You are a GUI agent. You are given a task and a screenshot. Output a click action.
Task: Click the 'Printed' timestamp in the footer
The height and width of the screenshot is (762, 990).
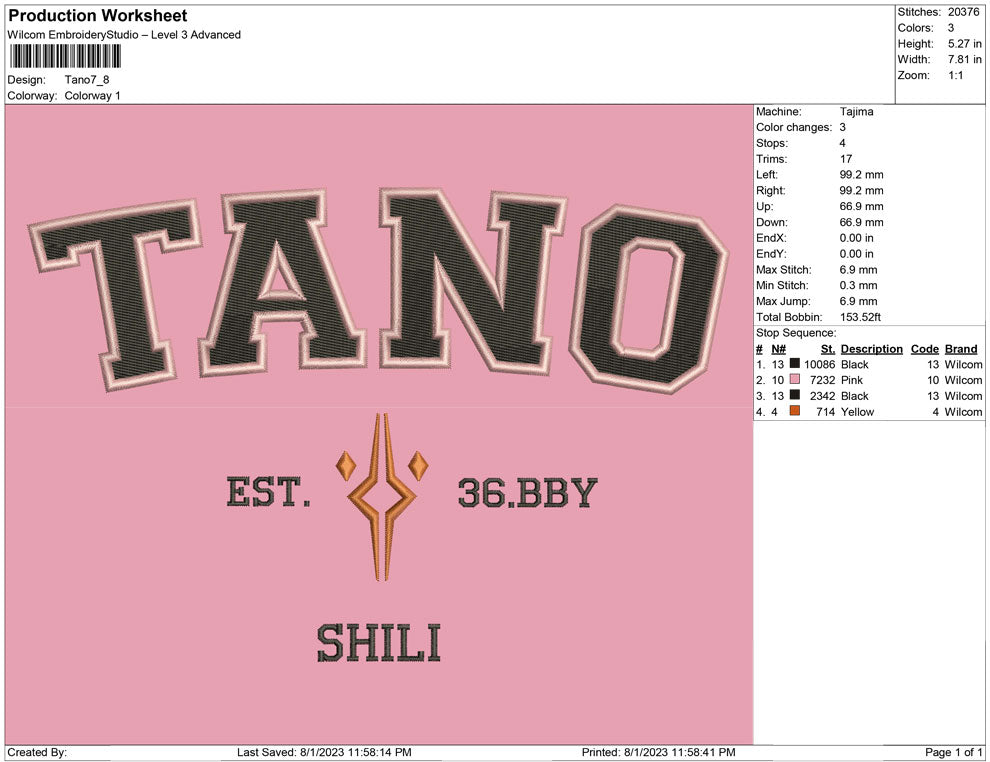[659, 753]
